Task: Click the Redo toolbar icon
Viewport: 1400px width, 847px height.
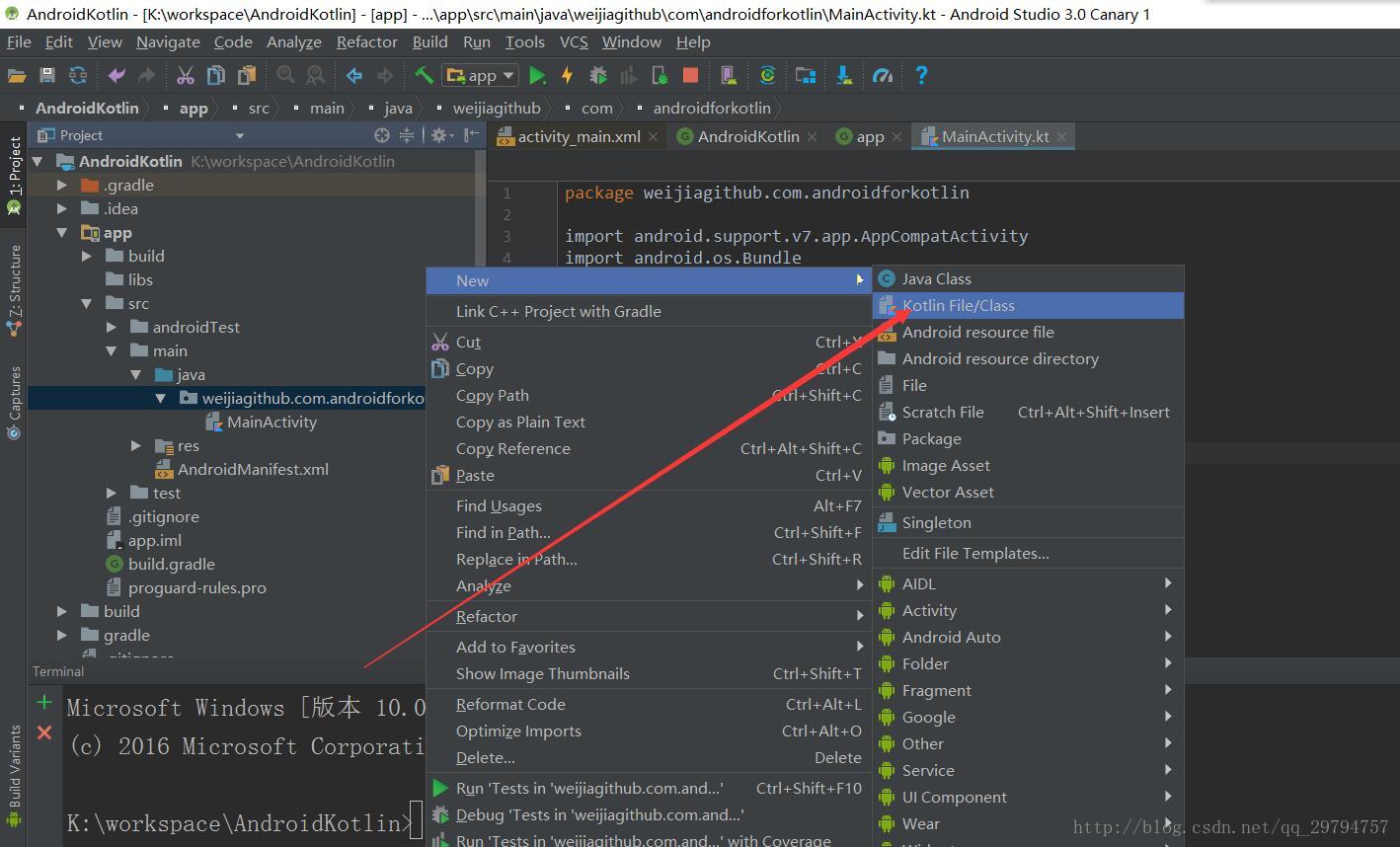Action: 146,75
